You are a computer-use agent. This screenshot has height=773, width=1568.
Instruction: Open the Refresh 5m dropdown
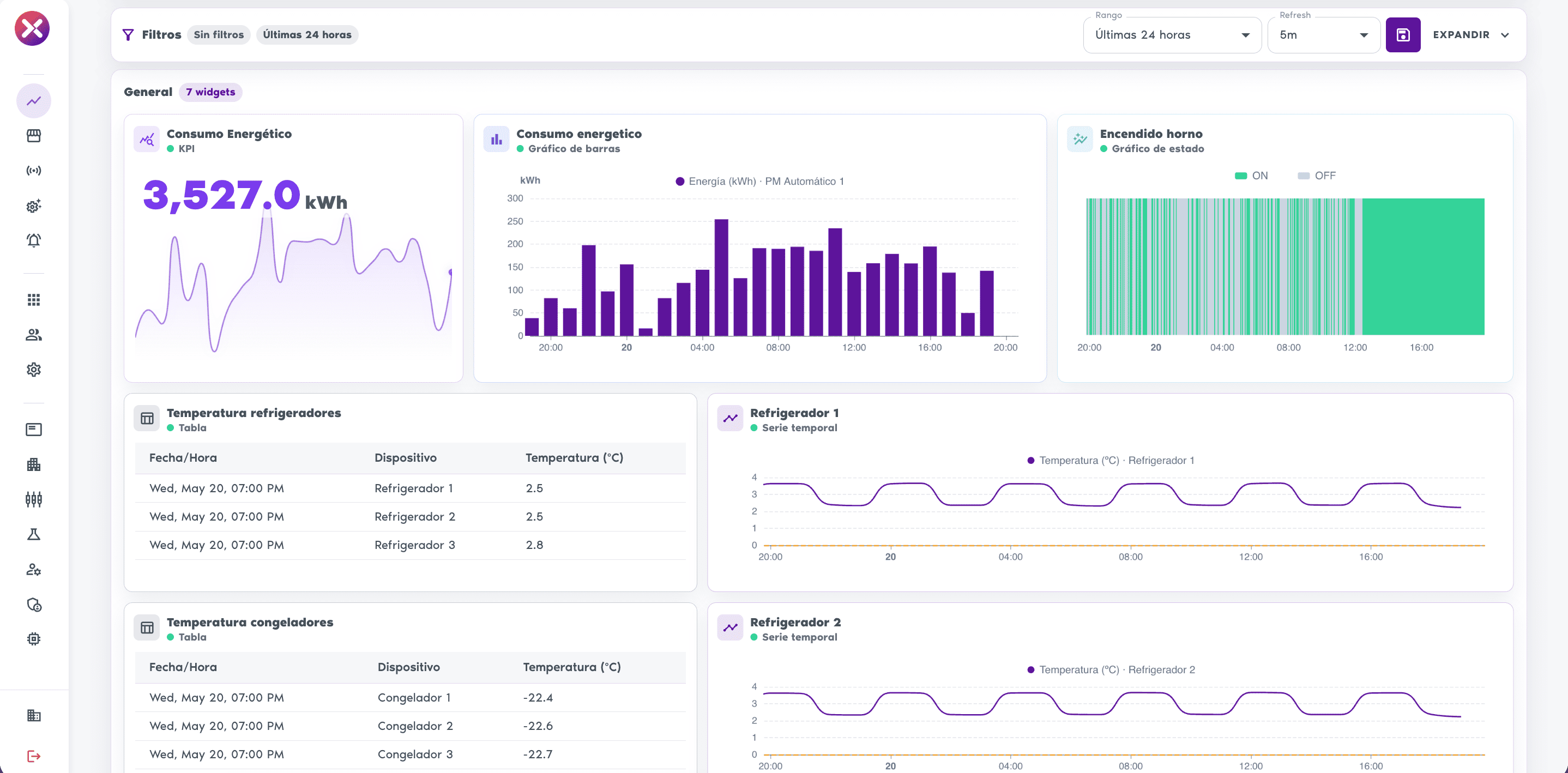tap(1323, 35)
